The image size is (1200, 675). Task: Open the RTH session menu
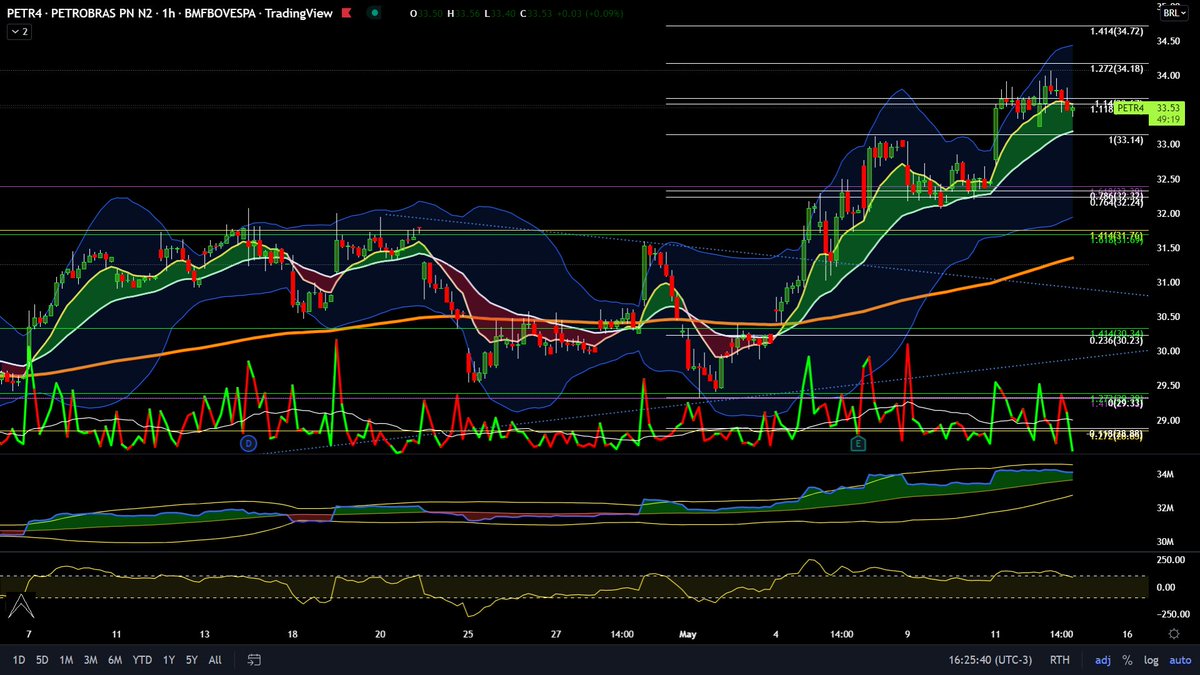(1059, 660)
